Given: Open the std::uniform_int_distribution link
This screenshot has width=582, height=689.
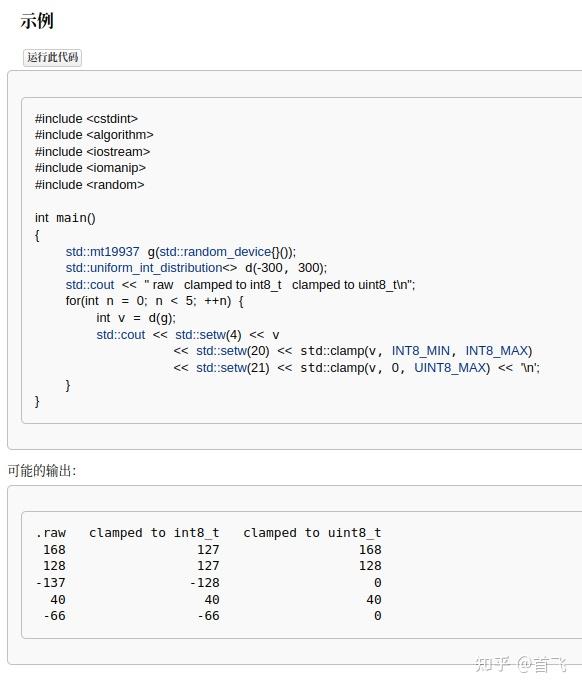Looking at the screenshot, I should coord(144,268).
